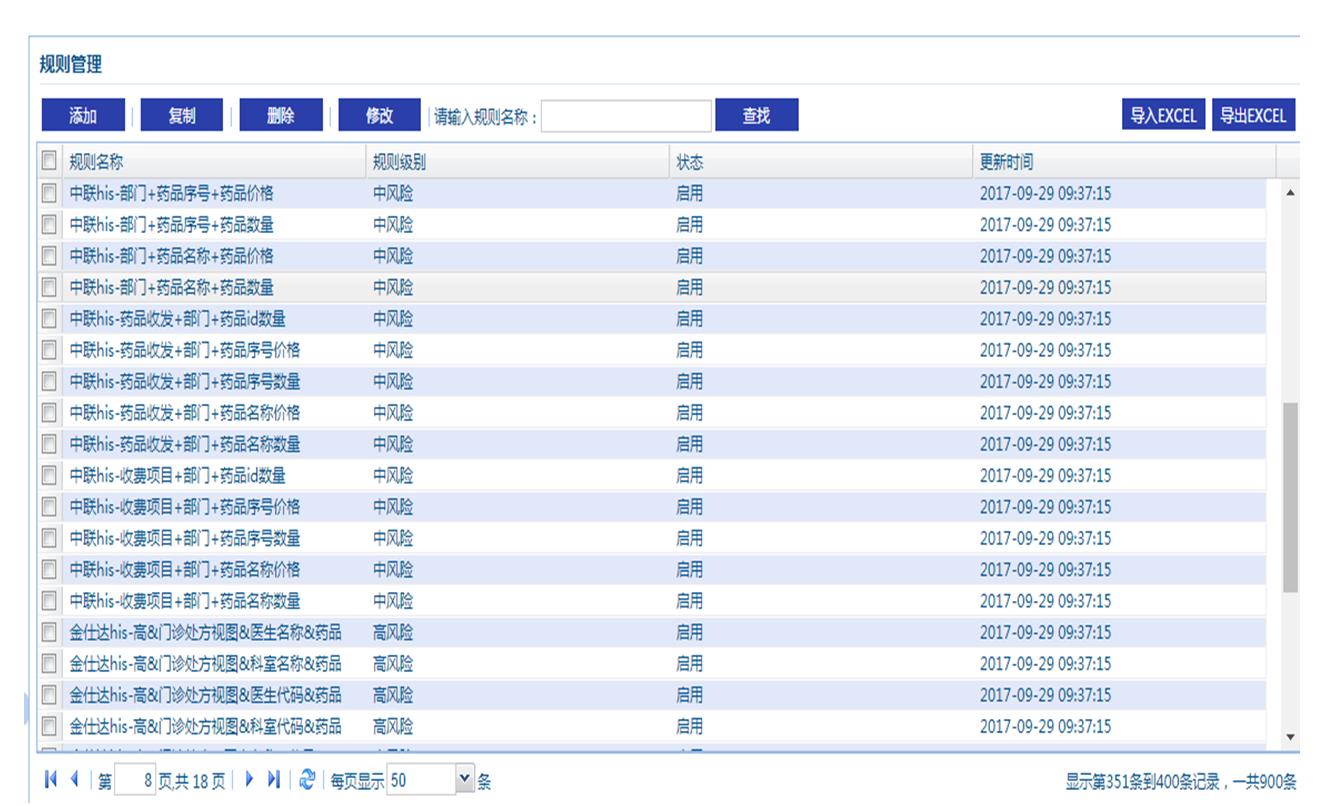
Task: Focus the rule name search field
Action: (x=626, y=117)
